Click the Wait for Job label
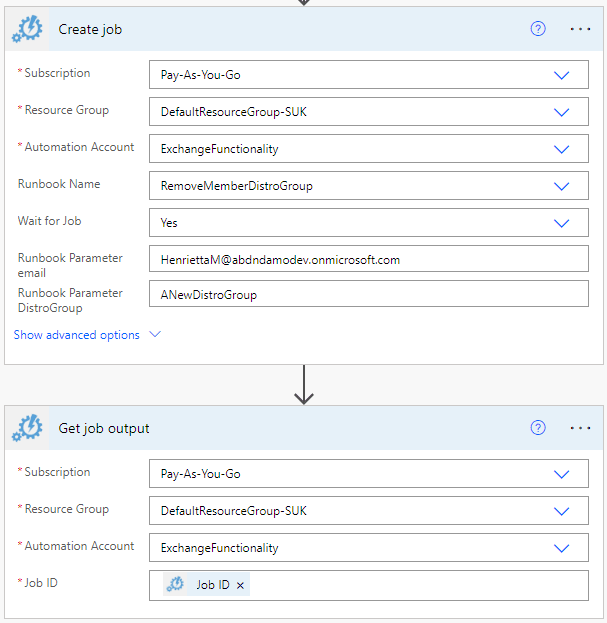 50,221
